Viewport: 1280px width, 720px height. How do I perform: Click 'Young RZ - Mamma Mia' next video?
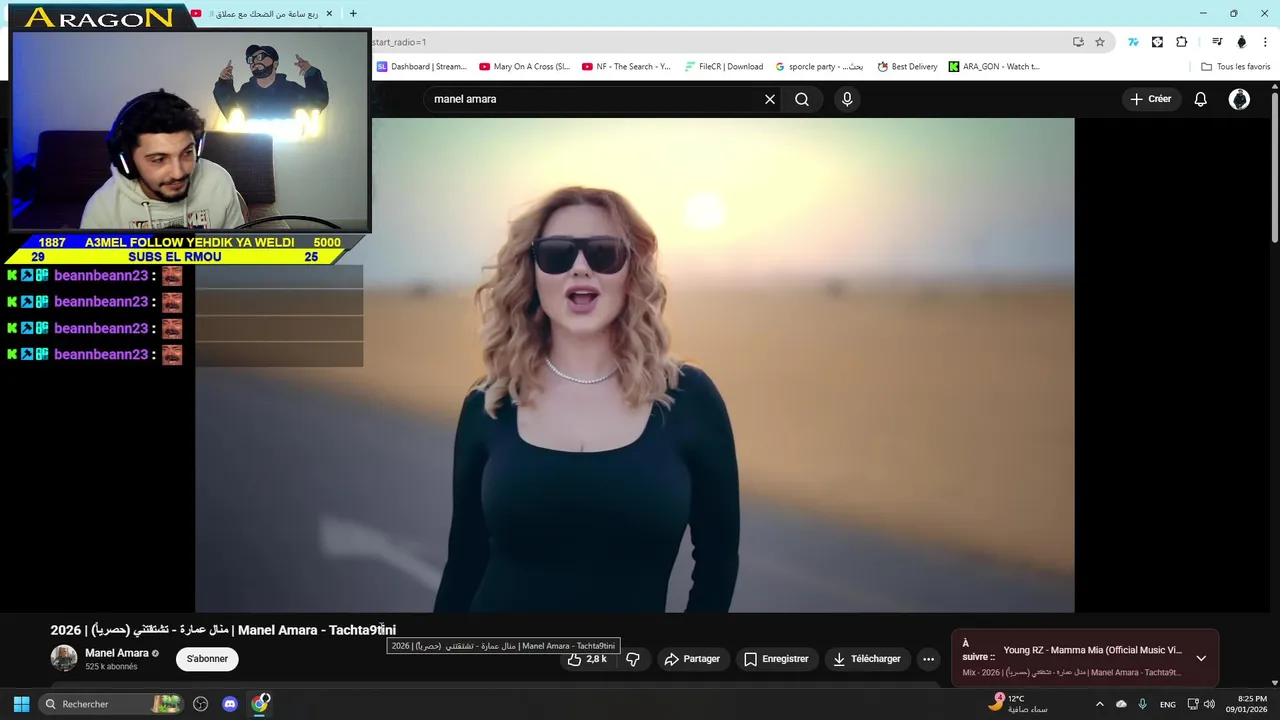coord(1092,650)
